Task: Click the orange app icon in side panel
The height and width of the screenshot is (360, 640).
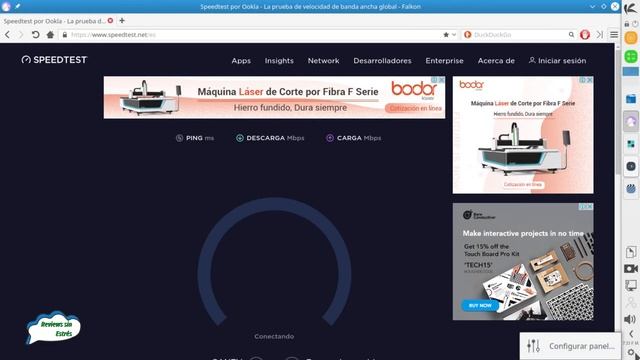Action: click(x=631, y=38)
